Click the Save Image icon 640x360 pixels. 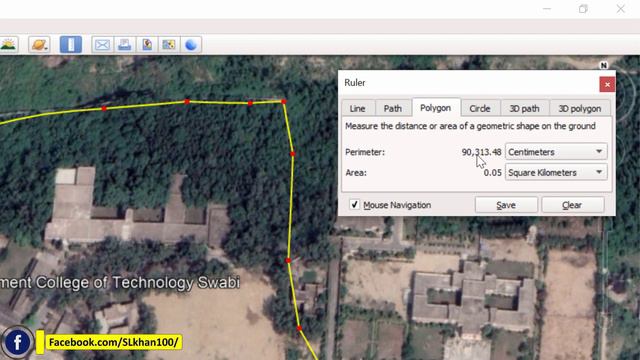[x=147, y=44]
